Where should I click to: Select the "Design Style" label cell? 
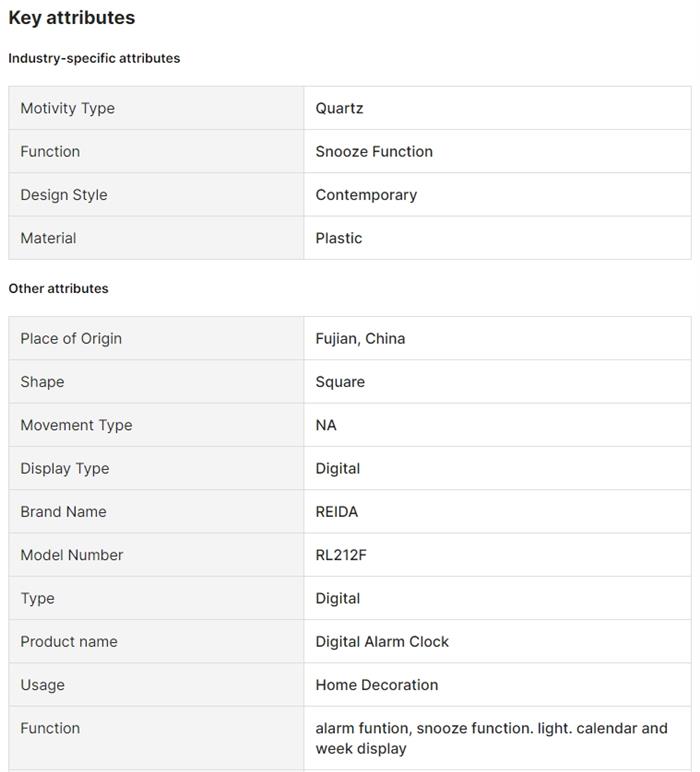tap(64, 195)
